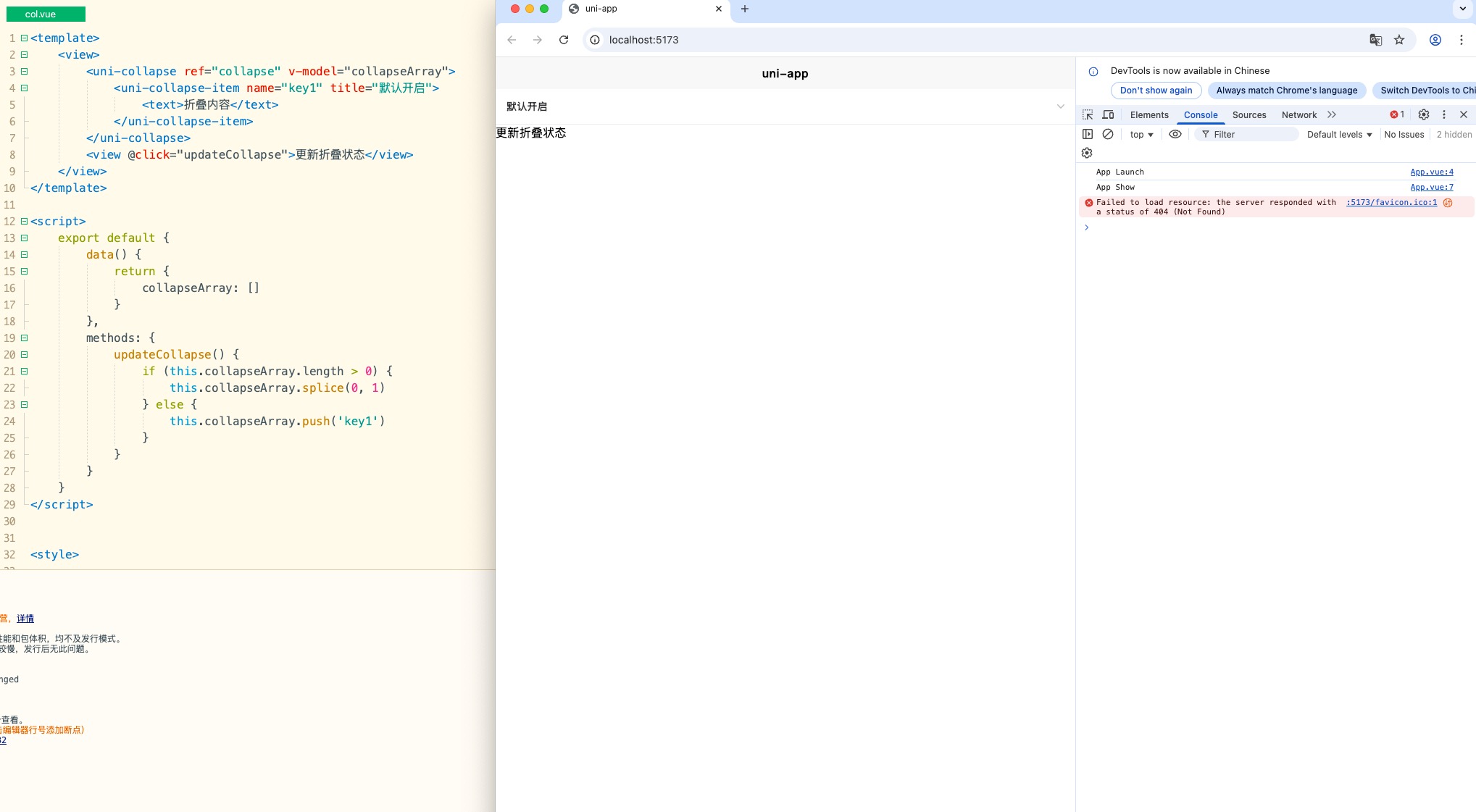Click the Don't show again button

[1156, 91]
